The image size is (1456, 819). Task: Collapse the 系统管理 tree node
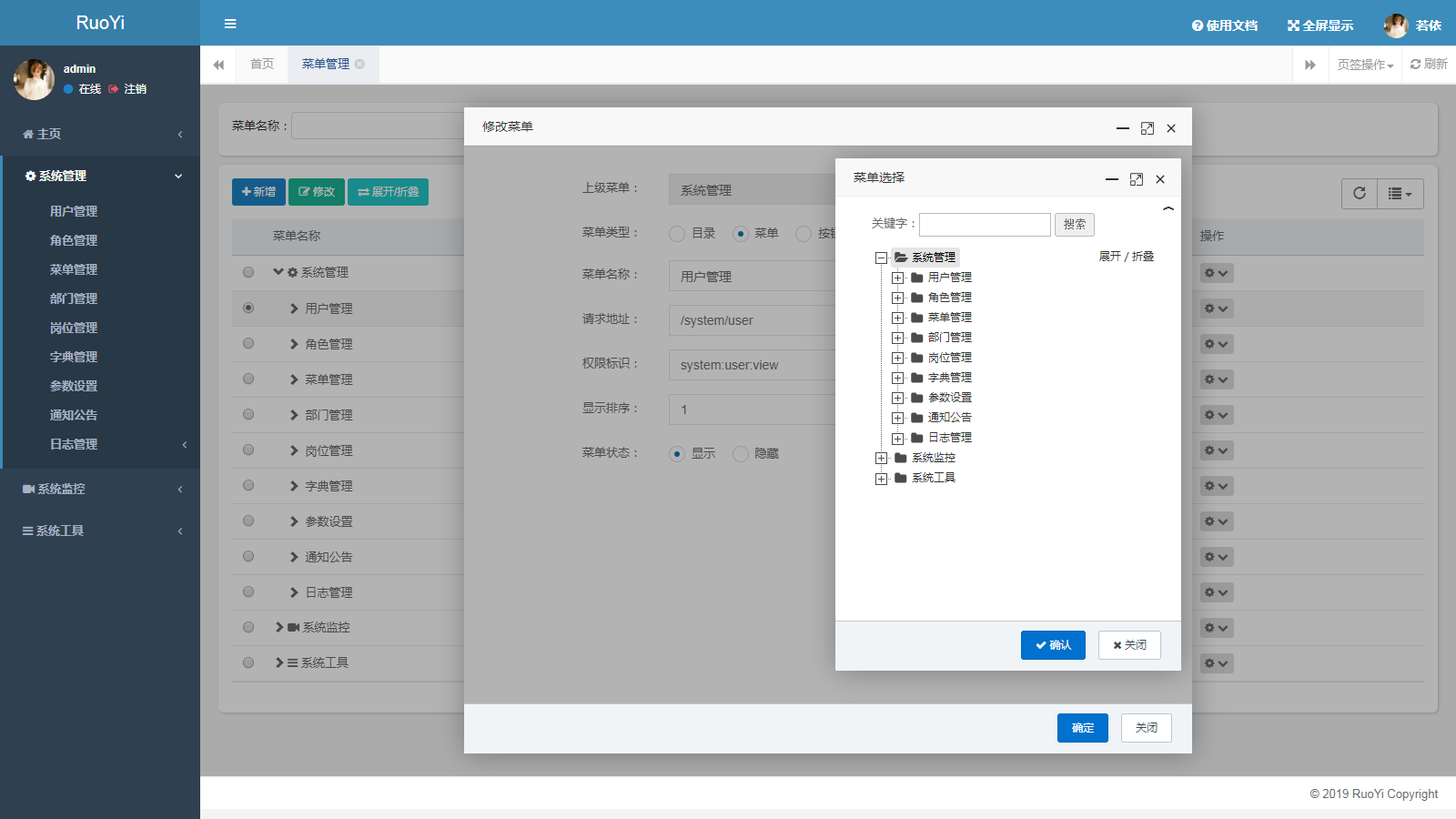click(881, 258)
